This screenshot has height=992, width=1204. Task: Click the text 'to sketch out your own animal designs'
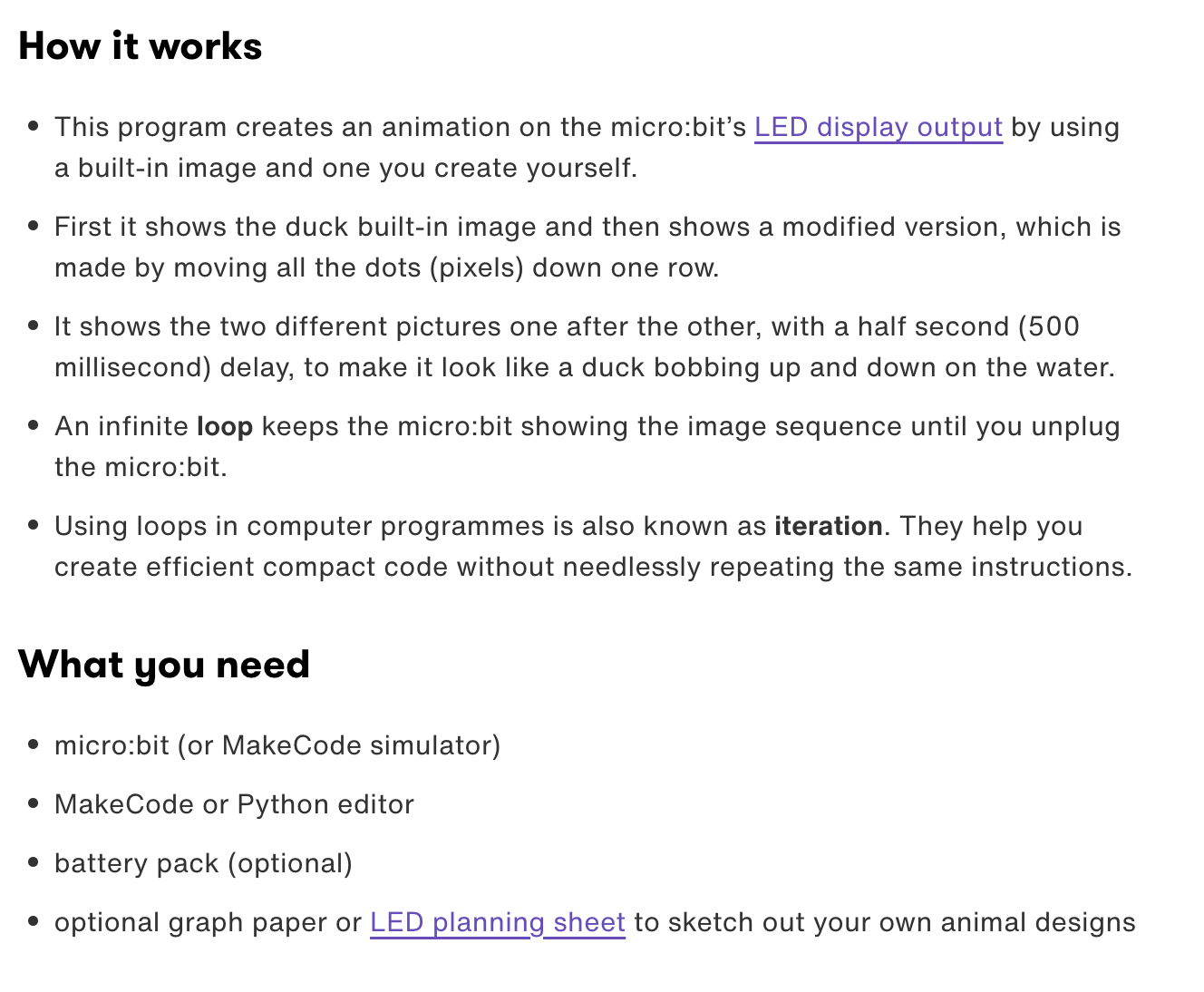[x=884, y=922]
